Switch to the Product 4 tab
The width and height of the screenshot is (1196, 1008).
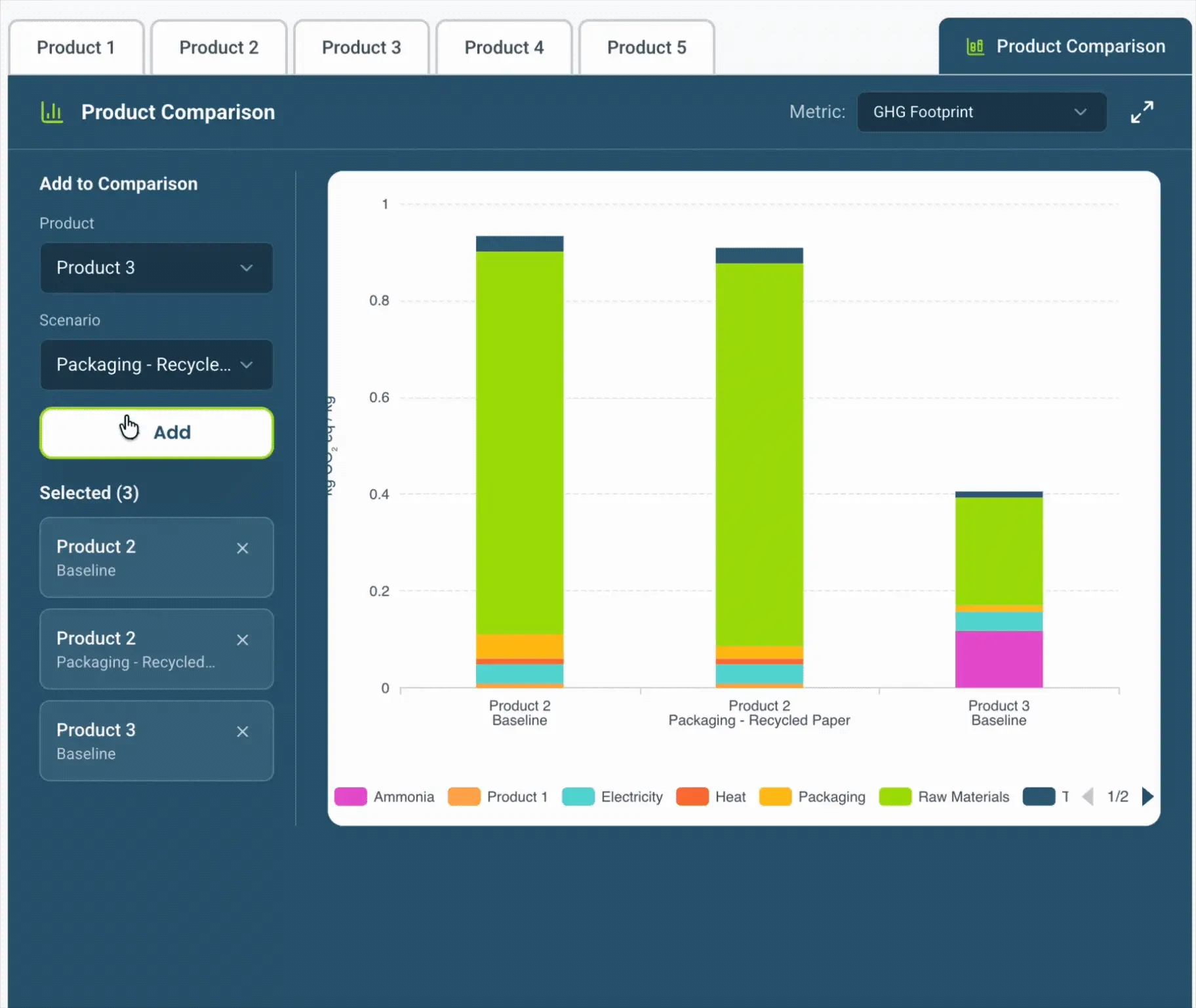(504, 47)
